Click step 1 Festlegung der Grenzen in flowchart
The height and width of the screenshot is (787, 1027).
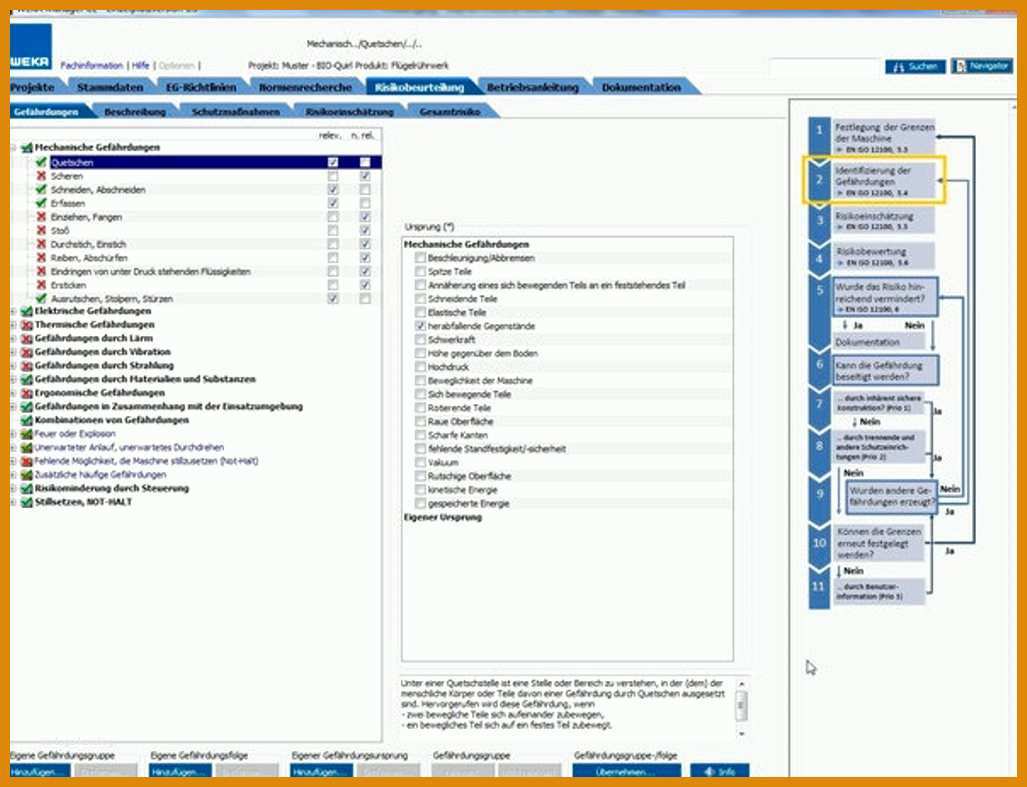coord(884,137)
